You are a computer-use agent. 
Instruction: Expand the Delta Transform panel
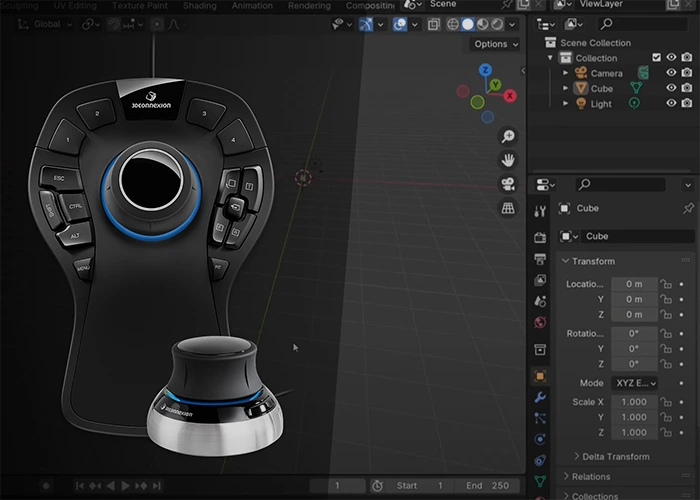pos(616,457)
